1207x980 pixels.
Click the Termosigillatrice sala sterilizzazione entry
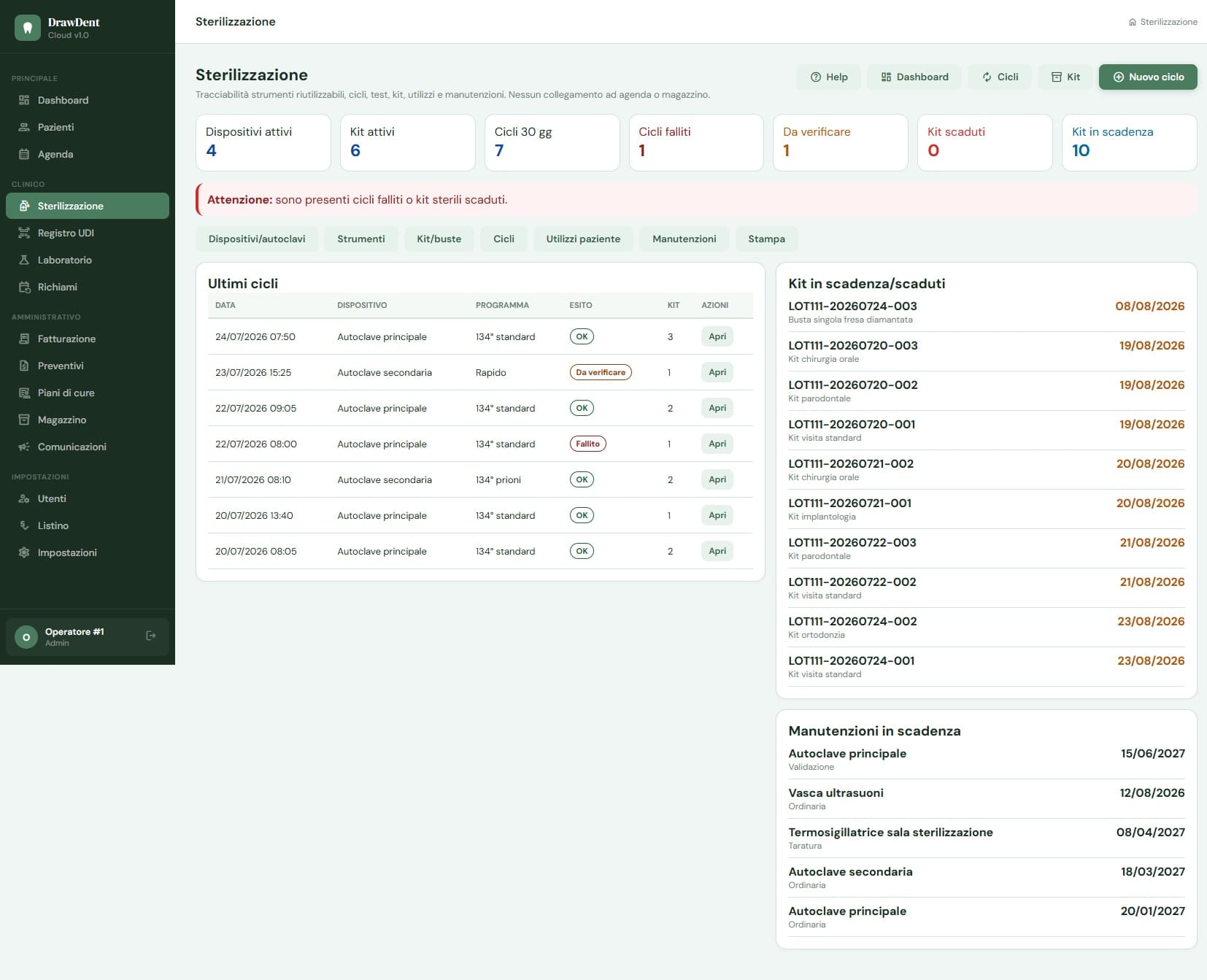coord(987,838)
